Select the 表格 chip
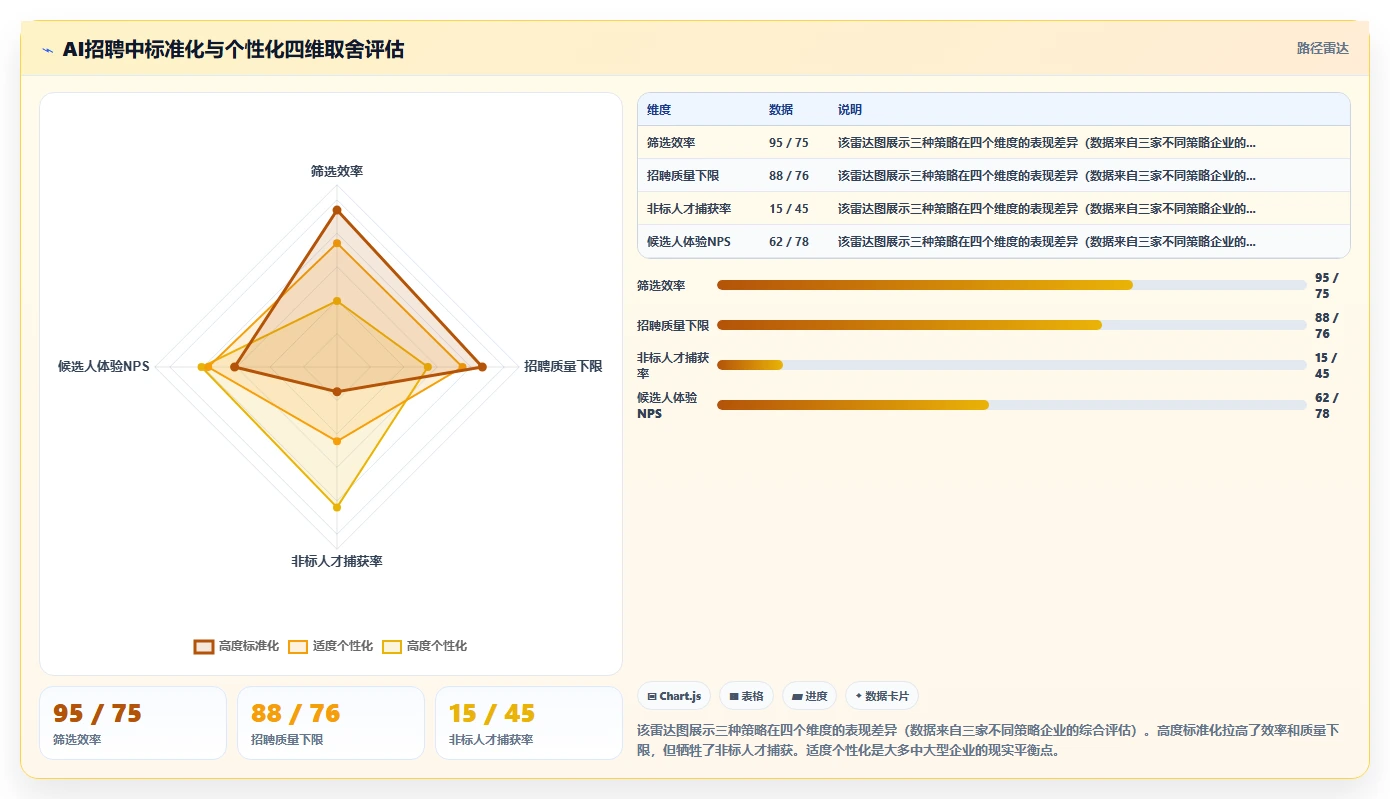Image resolution: width=1390 pixels, height=799 pixels. (746, 696)
